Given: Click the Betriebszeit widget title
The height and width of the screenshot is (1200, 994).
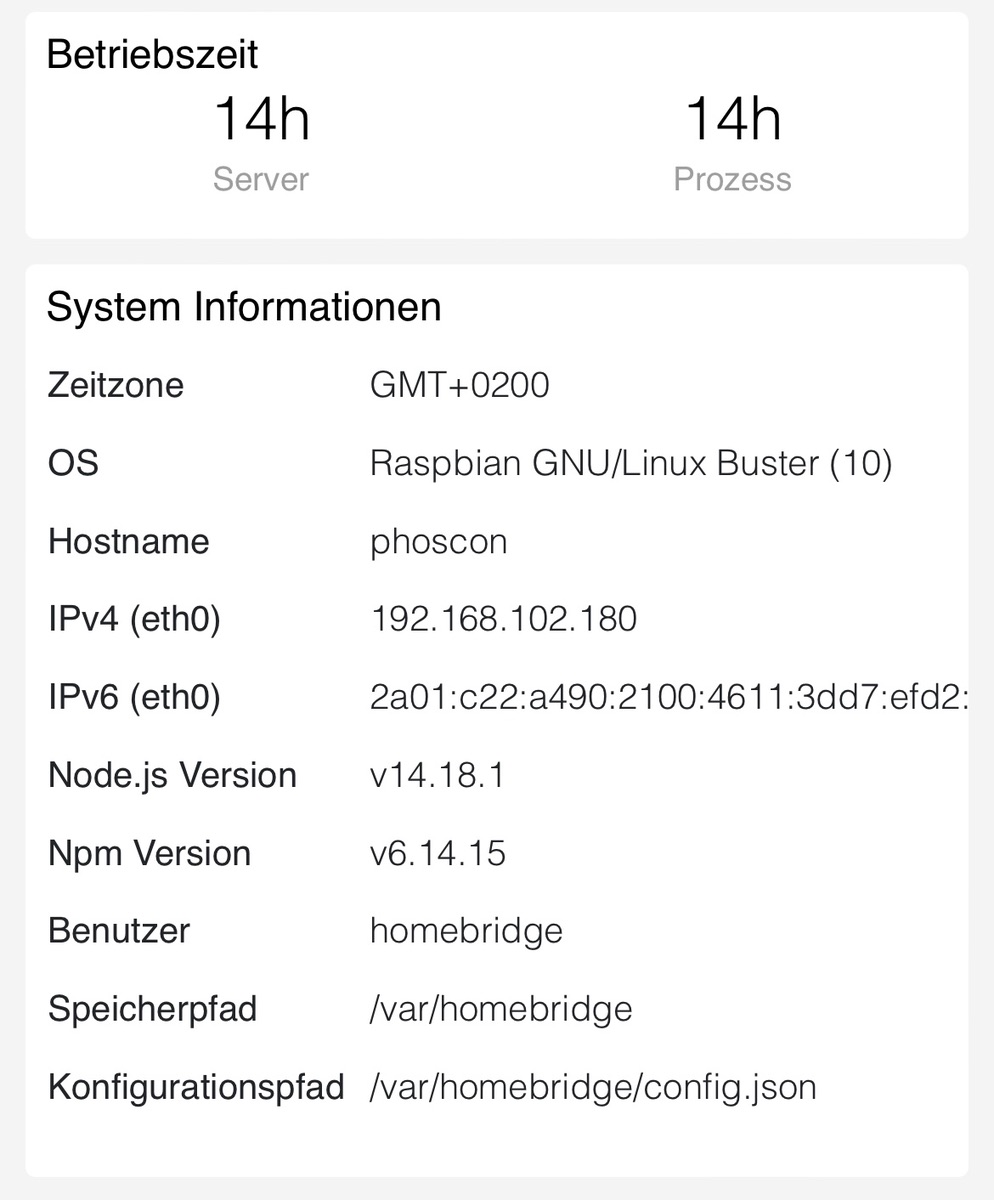Looking at the screenshot, I should pos(152,54).
